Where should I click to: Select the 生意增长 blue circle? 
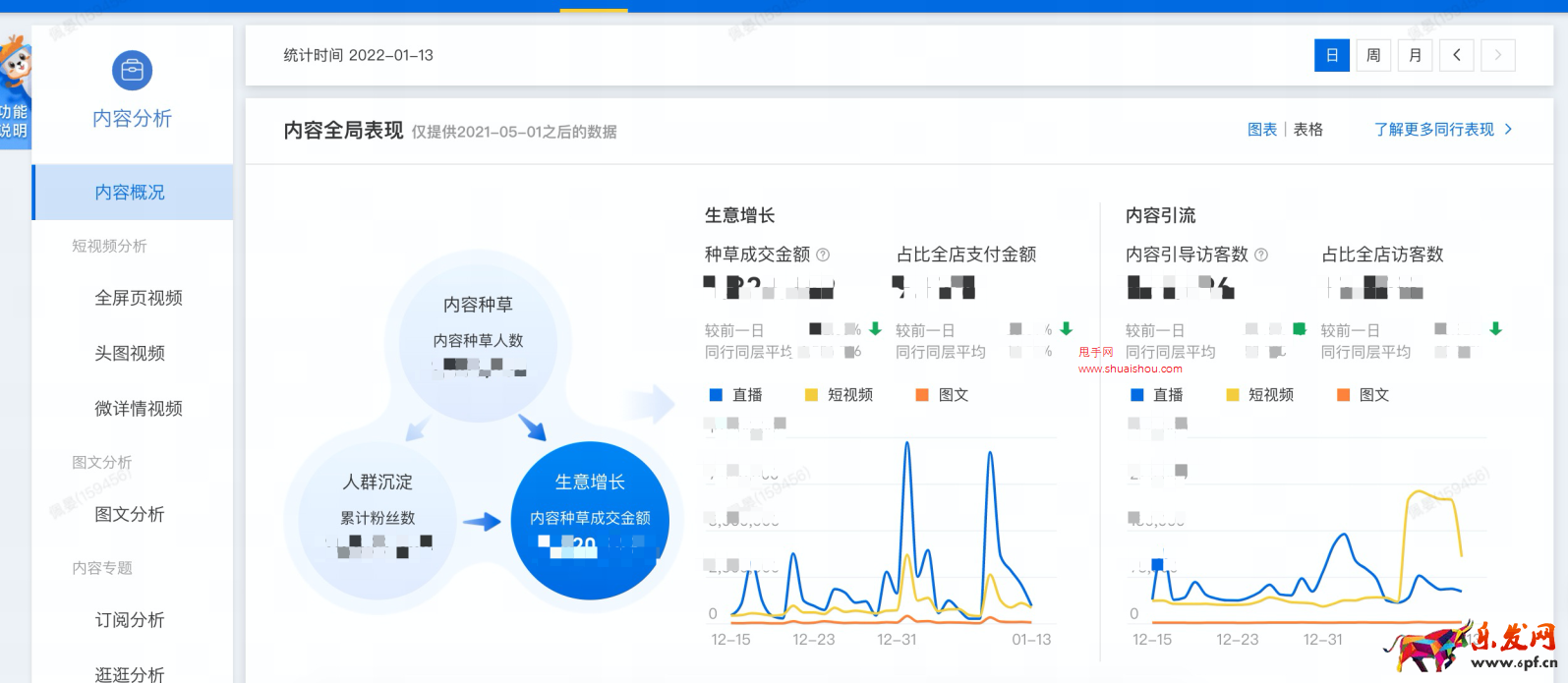coord(590,520)
